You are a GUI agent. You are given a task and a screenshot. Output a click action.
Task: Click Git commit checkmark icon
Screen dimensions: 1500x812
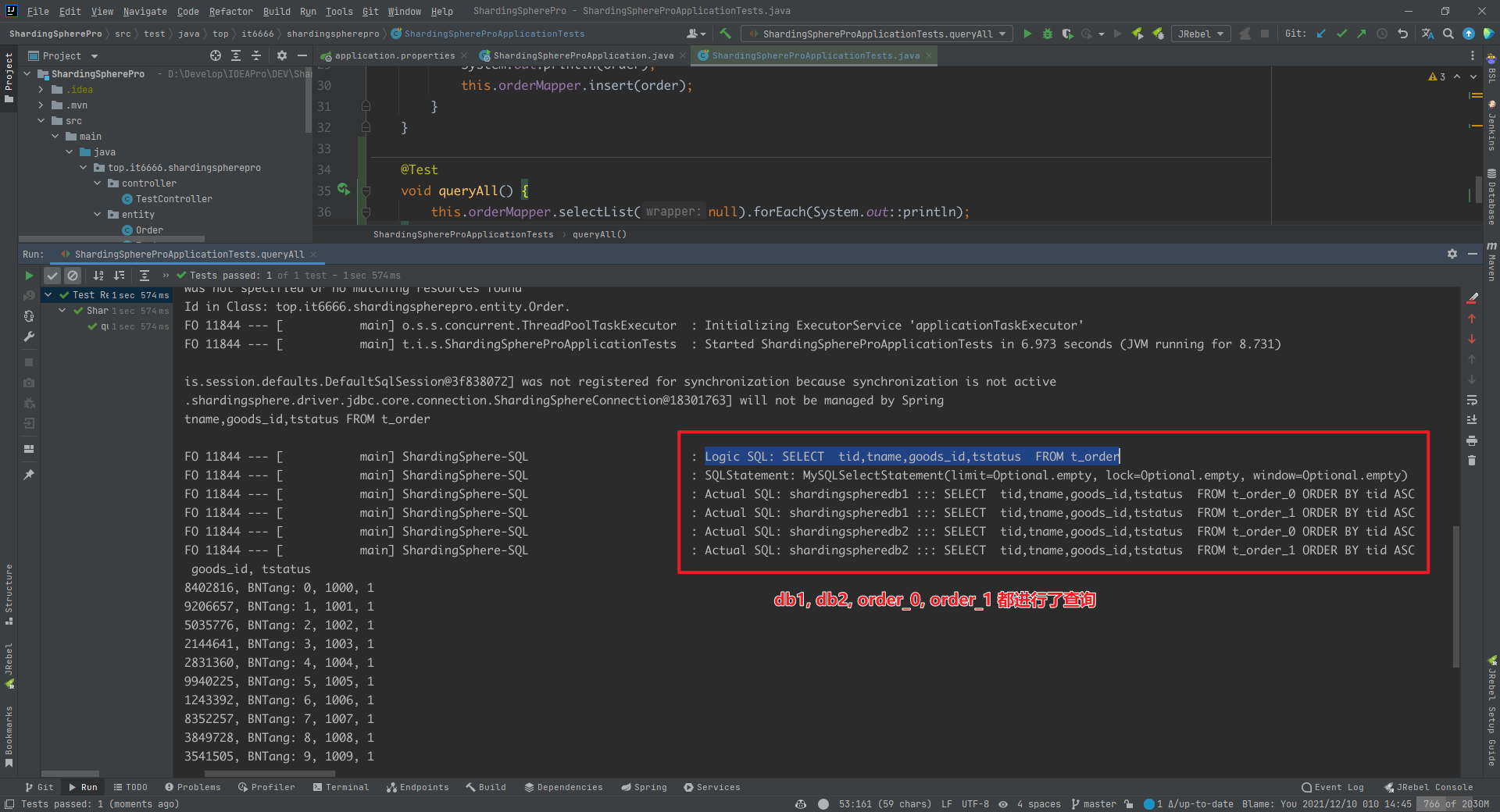point(1341,34)
